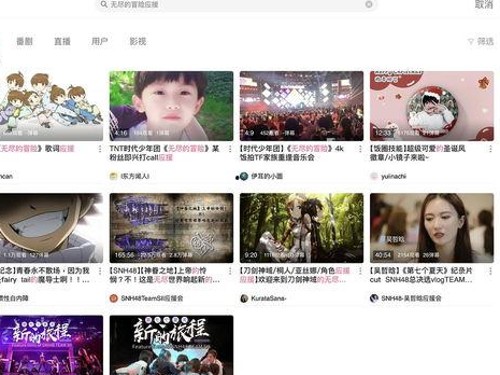Switch to the 直播 tab
Image resolution: width=500 pixels, height=375 pixels.
(x=62, y=41)
